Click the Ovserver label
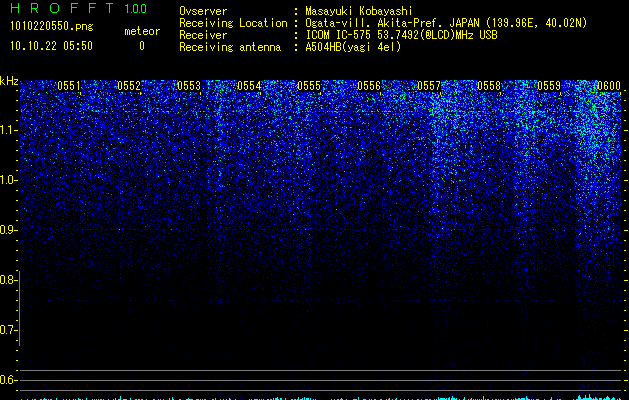The height and width of the screenshot is (400, 629). (x=203, y=11)
